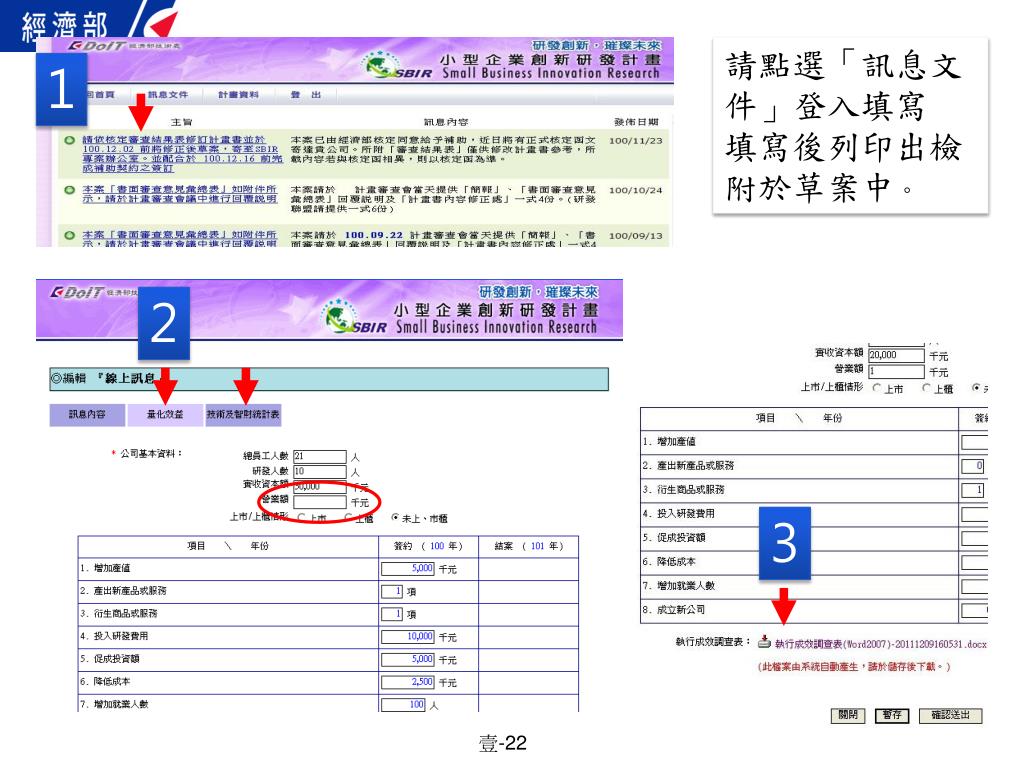Click the empty 營業額 field in screenshot 2
The height and width of the screenshot is (768, 1024).
pyautogui.click(x=319, y=502)
